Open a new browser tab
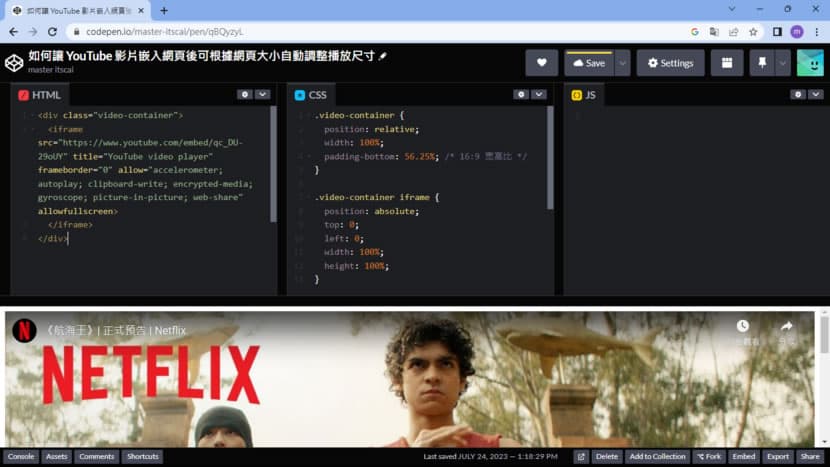 pos(164,11)
